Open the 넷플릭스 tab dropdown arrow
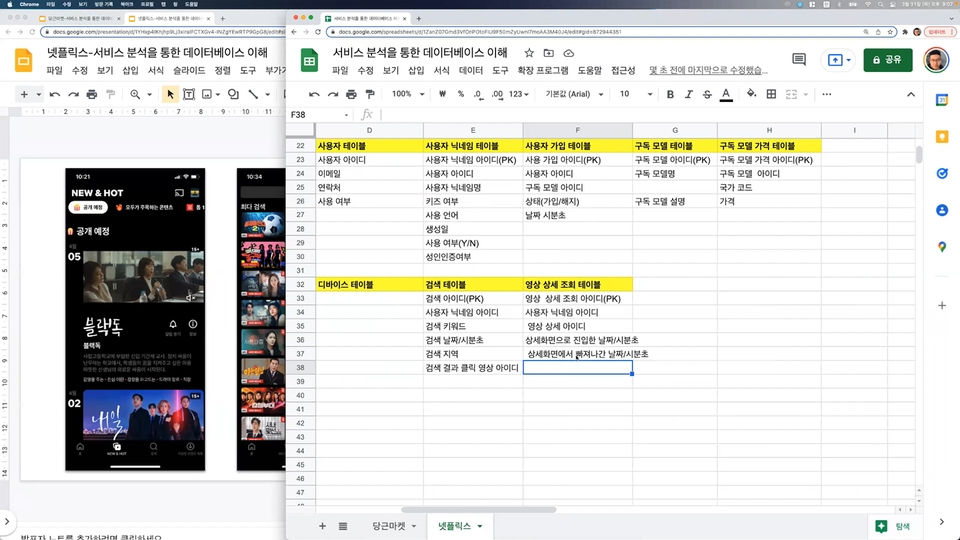 pyautogui.click(x=480, y=526)
